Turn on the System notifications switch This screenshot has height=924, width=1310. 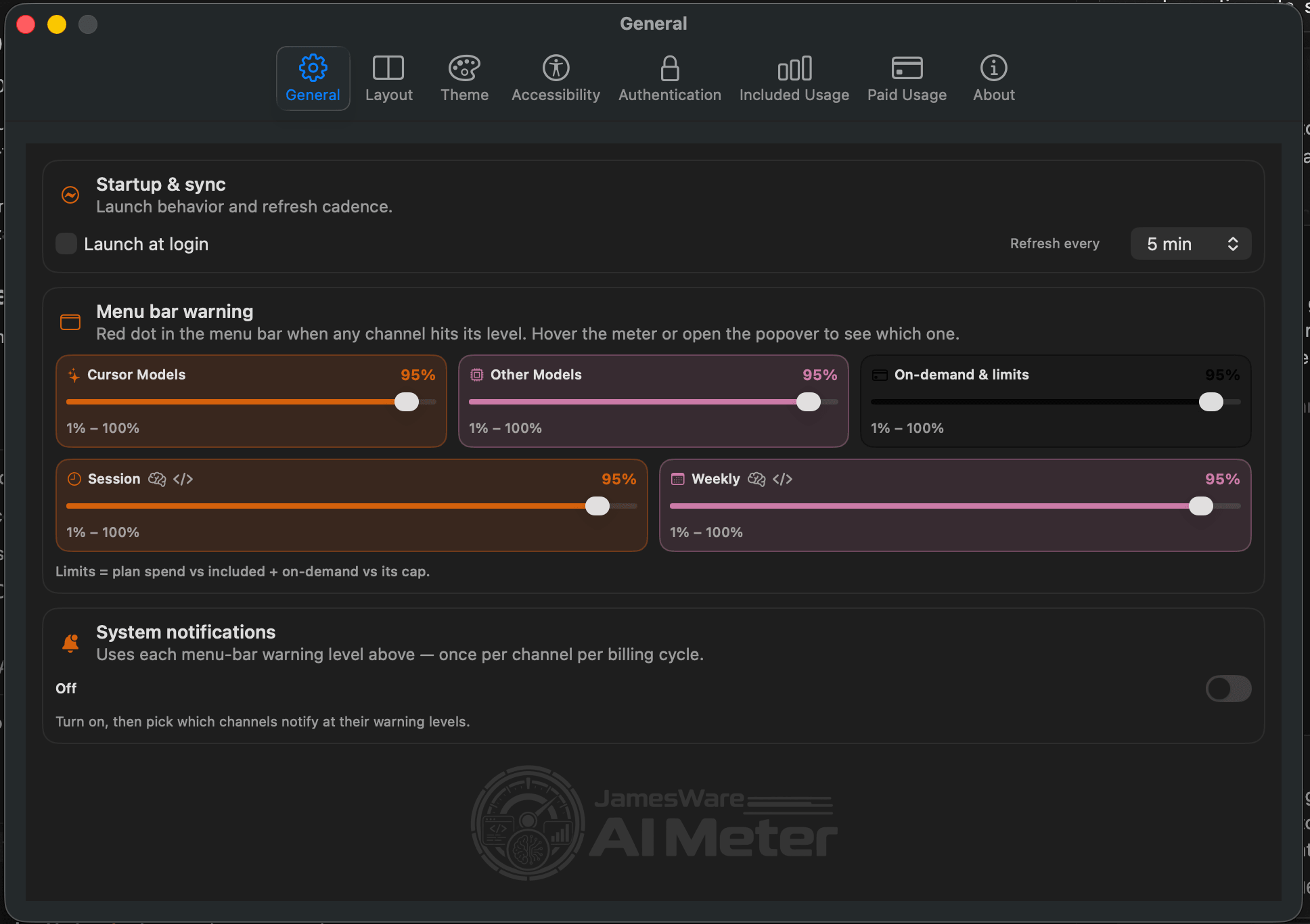pos(1228,689)
